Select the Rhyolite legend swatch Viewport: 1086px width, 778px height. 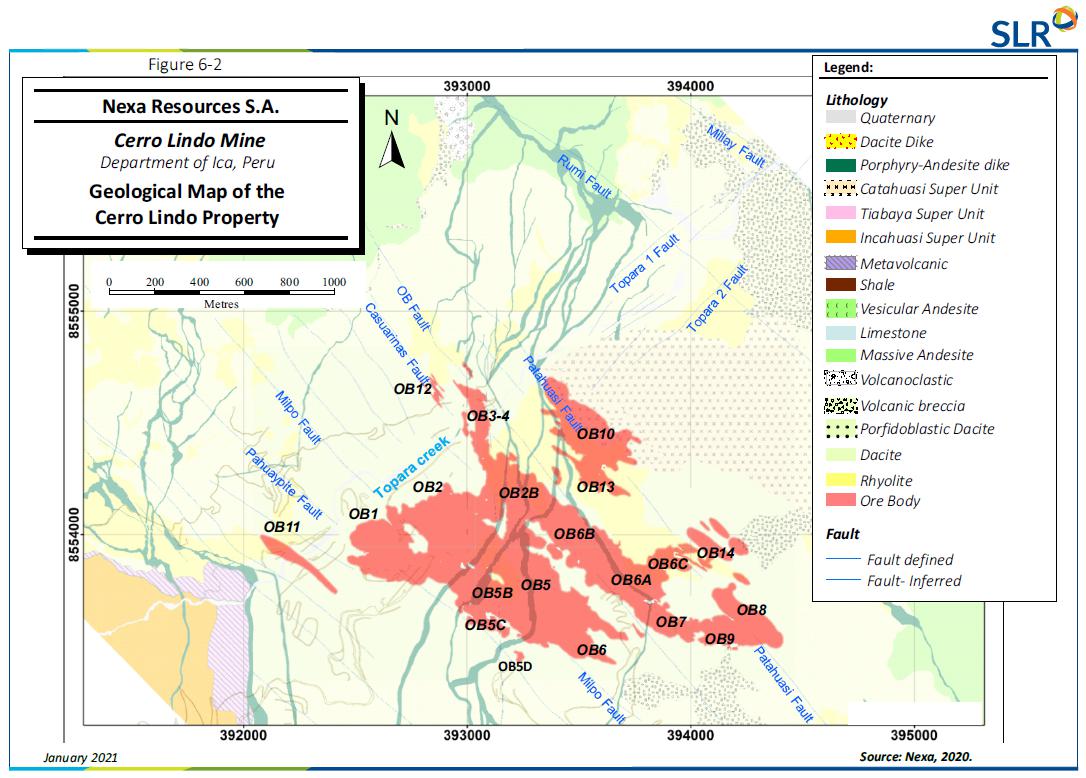point(840,479)
